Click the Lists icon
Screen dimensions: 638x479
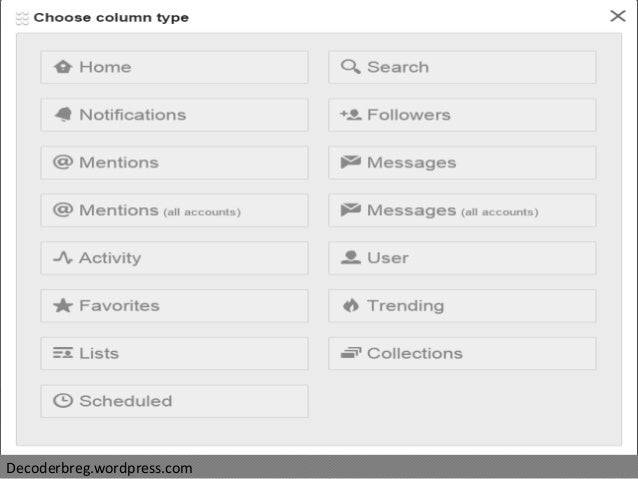coord(63,353)
